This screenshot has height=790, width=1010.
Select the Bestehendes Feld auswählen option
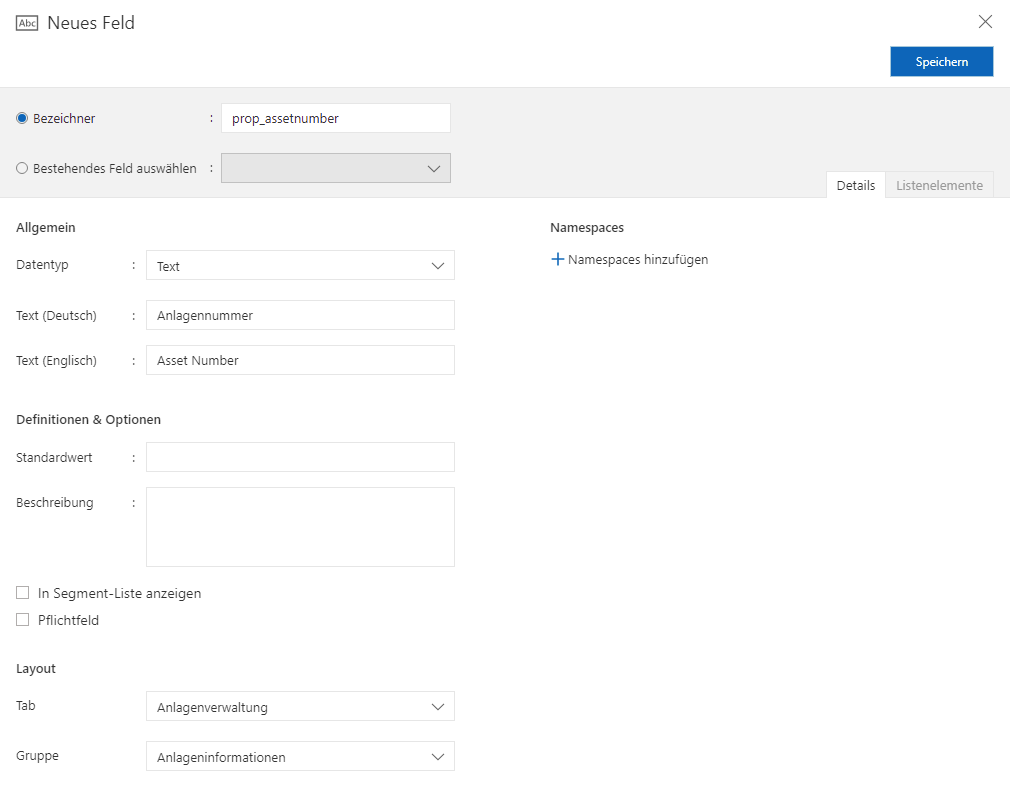[x=21, y=168]
